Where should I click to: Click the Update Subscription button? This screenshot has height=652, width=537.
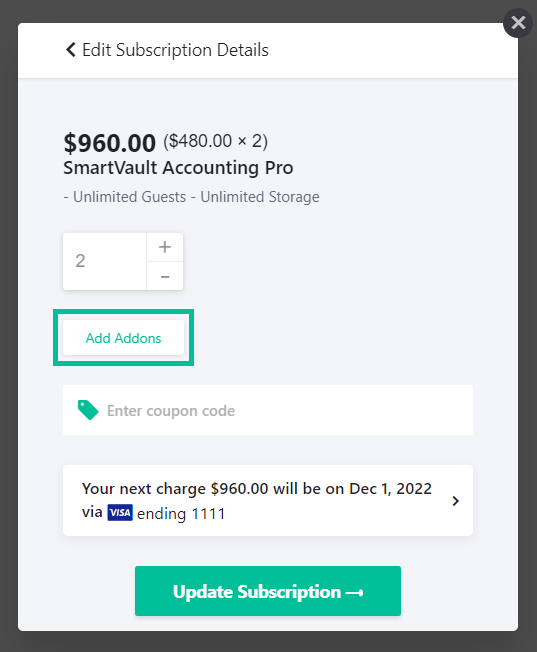268,591
